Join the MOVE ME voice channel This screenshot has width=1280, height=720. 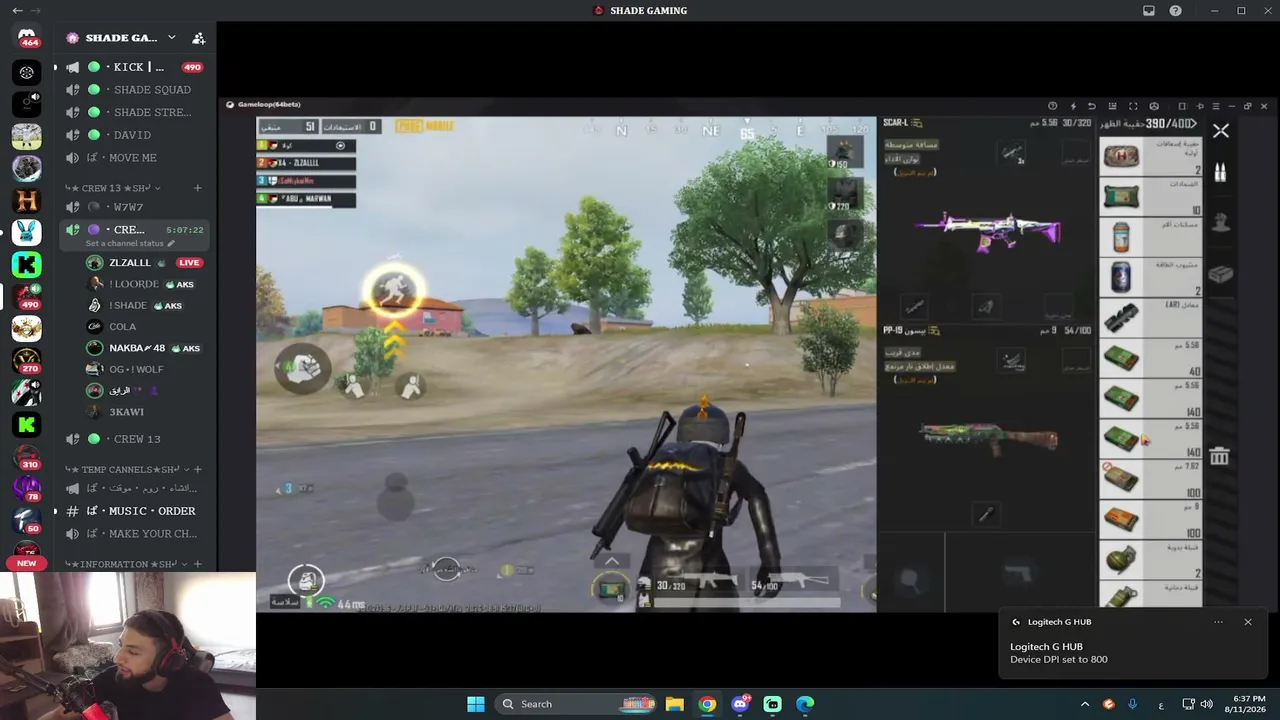135,158
